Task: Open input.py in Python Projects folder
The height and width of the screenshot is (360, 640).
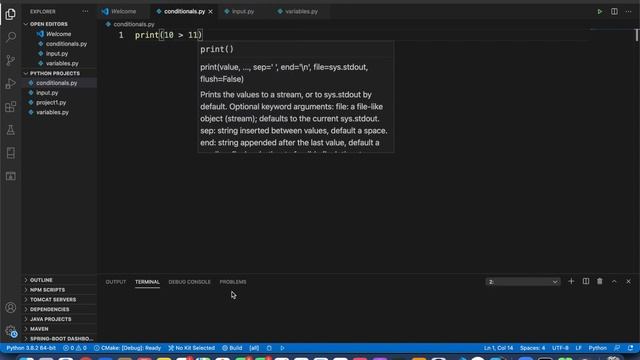Action: [x=47, y=93]
